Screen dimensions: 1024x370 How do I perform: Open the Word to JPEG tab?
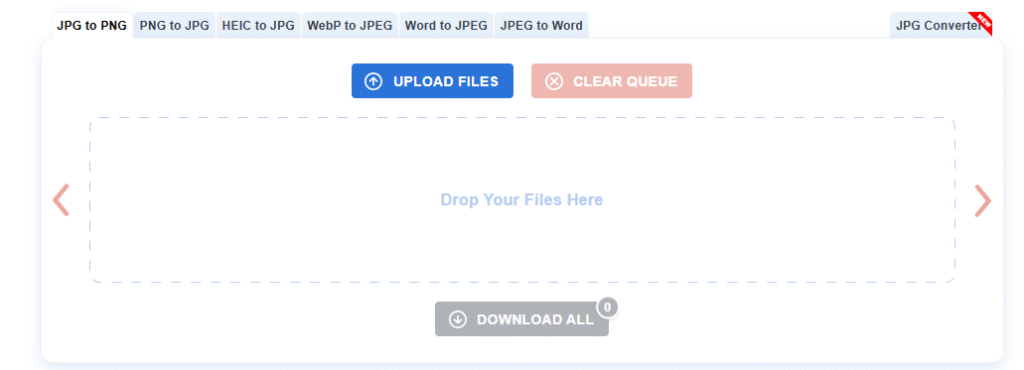pos(446,26)
